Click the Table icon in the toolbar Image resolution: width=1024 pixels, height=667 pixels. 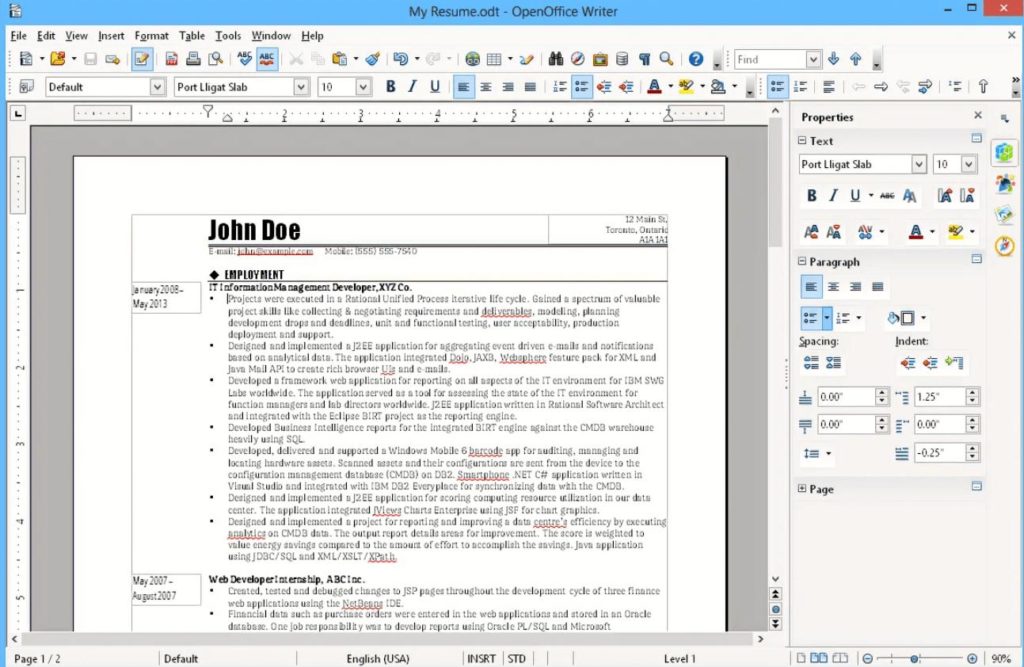pyautogui.click(x=494, y=59)
